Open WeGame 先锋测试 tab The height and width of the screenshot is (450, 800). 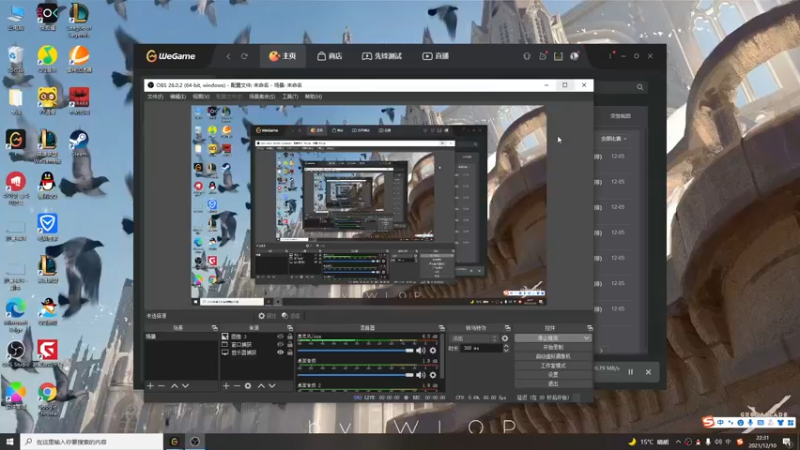tap(382, 56)
